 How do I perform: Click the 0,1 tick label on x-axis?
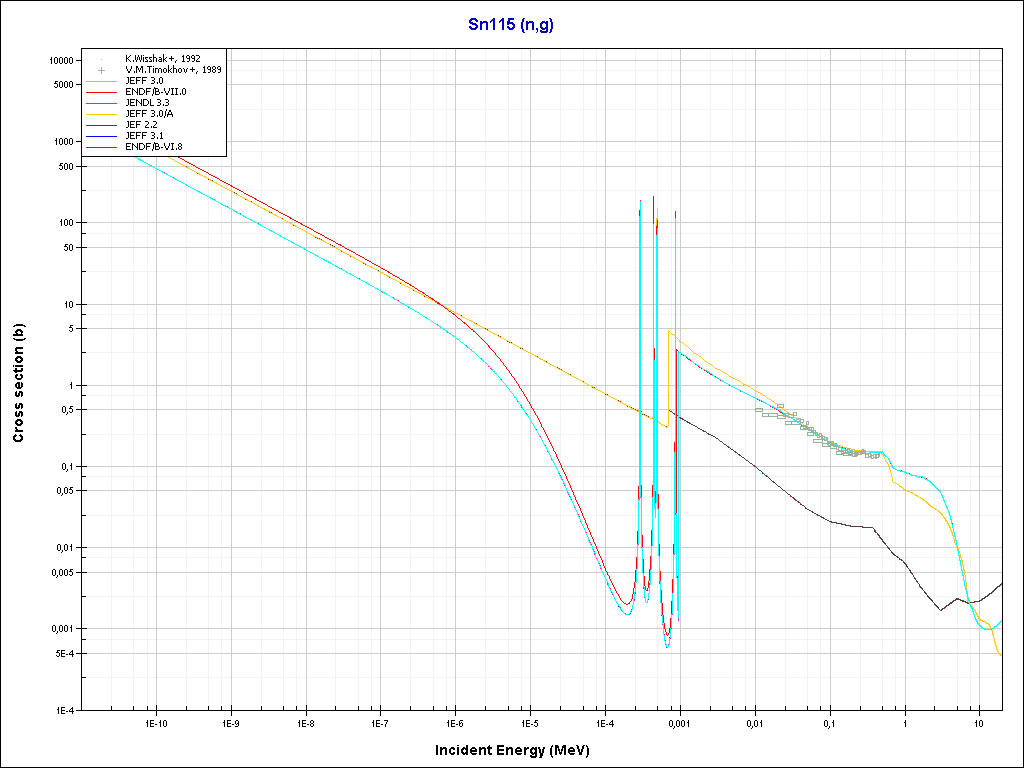(x=829, y=722)
